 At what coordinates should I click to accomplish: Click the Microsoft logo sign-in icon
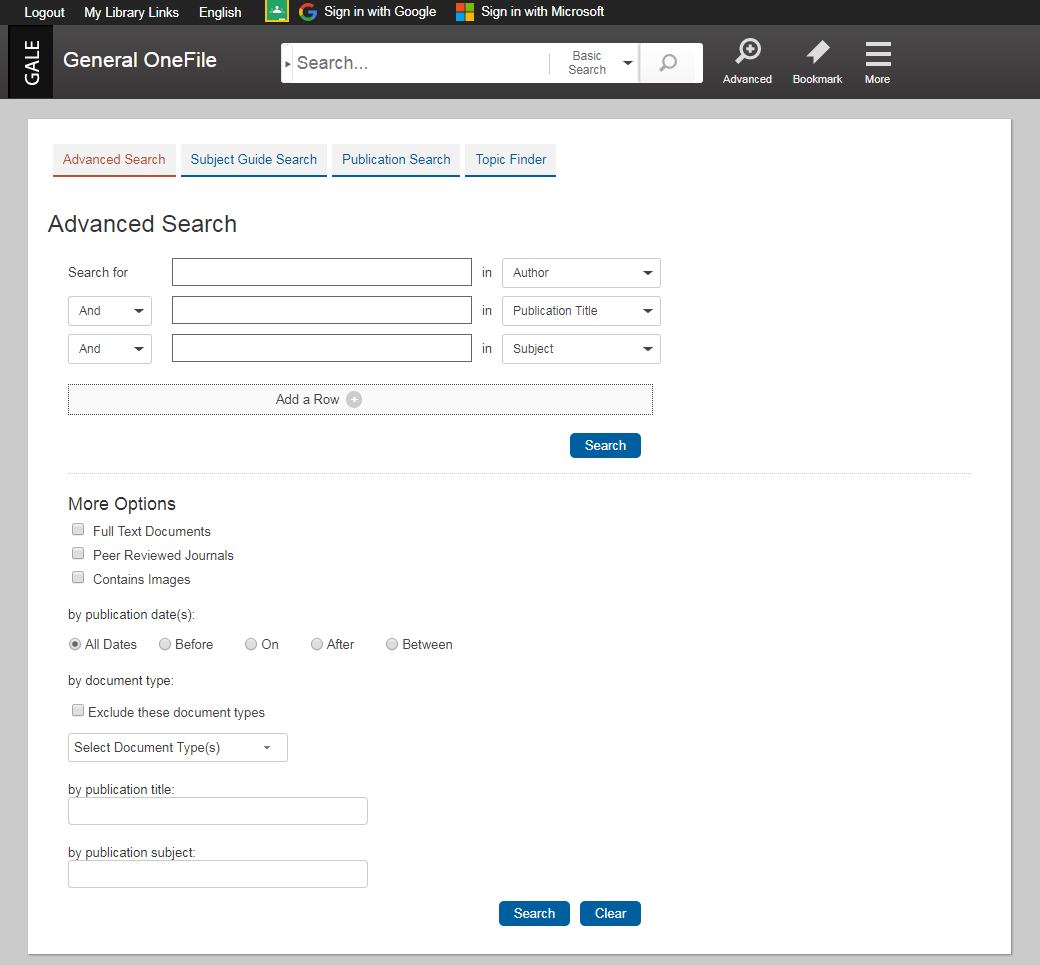click(x=465, y=12)
